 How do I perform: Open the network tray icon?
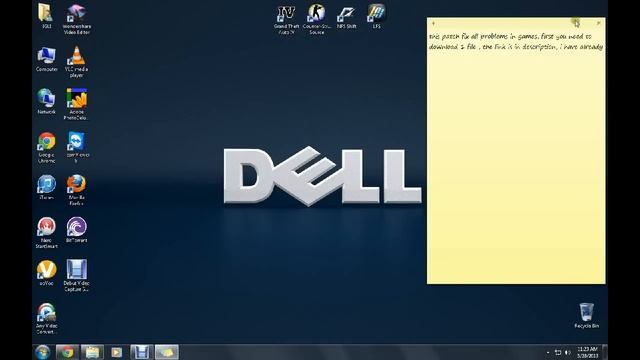click(558, 352)
